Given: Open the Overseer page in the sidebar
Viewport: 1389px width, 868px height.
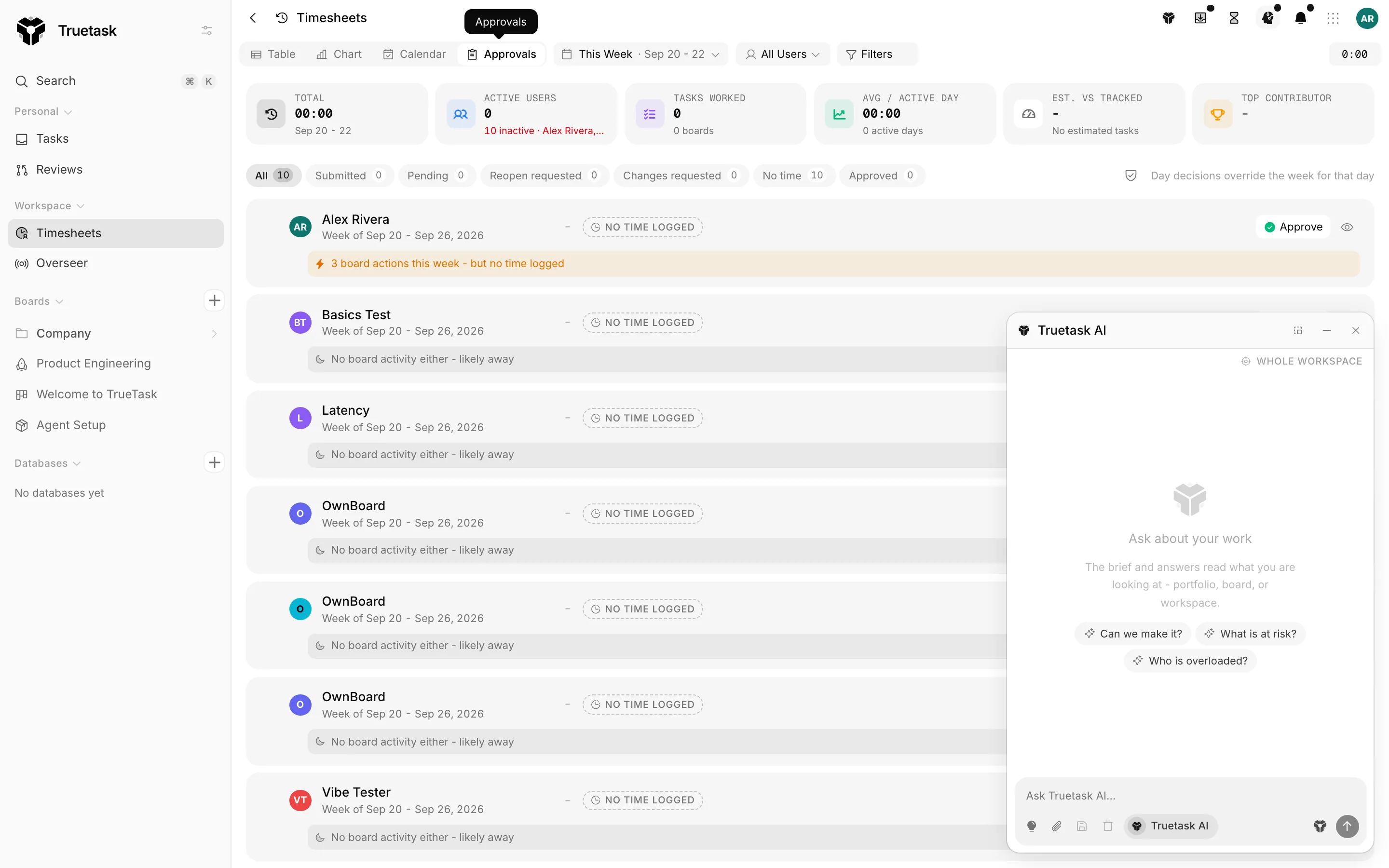Looking at the screenshot, I should tap(115, 263).
